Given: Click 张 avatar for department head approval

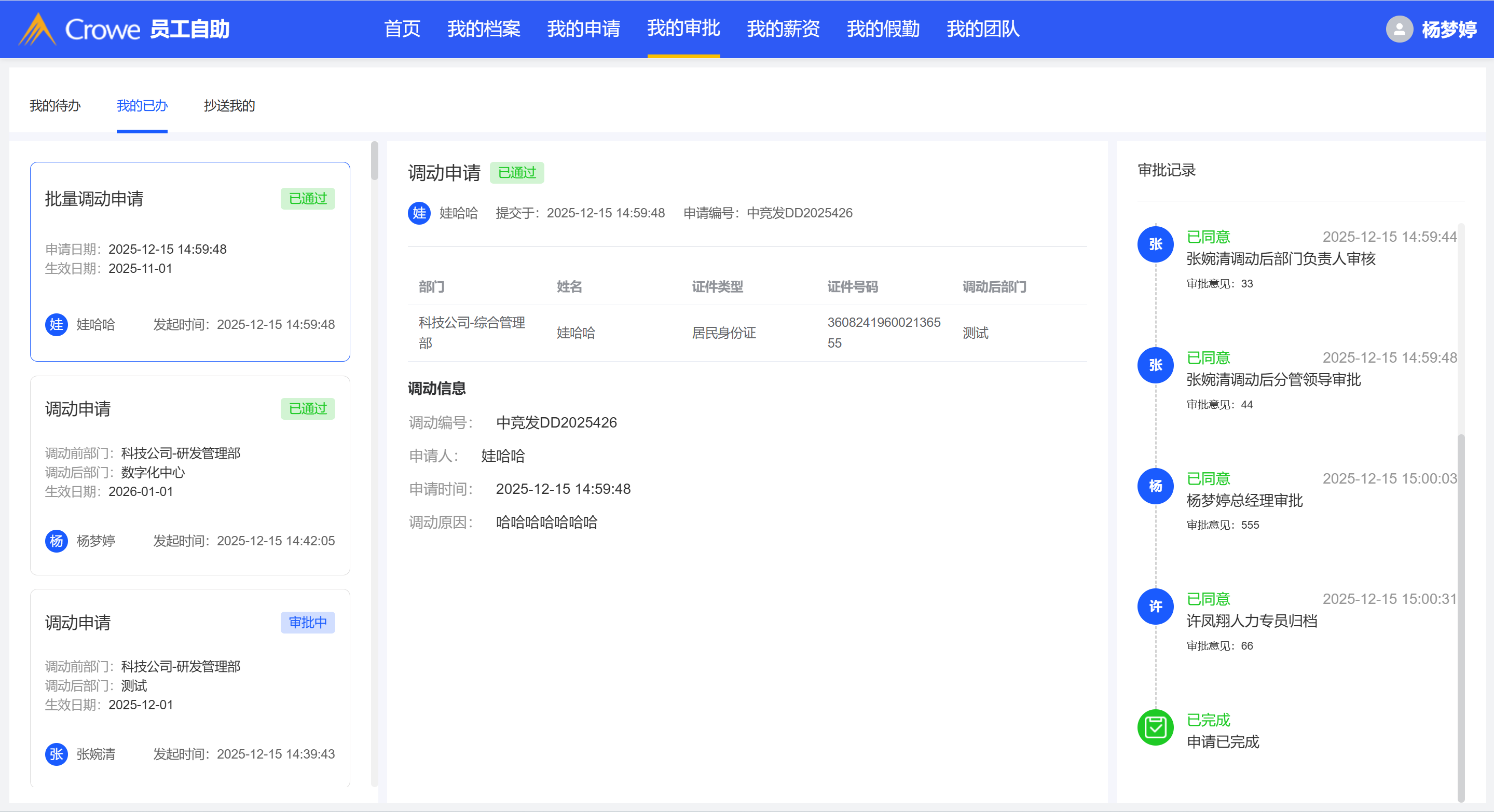Looking at the screenshot, I should point(1155,244).
